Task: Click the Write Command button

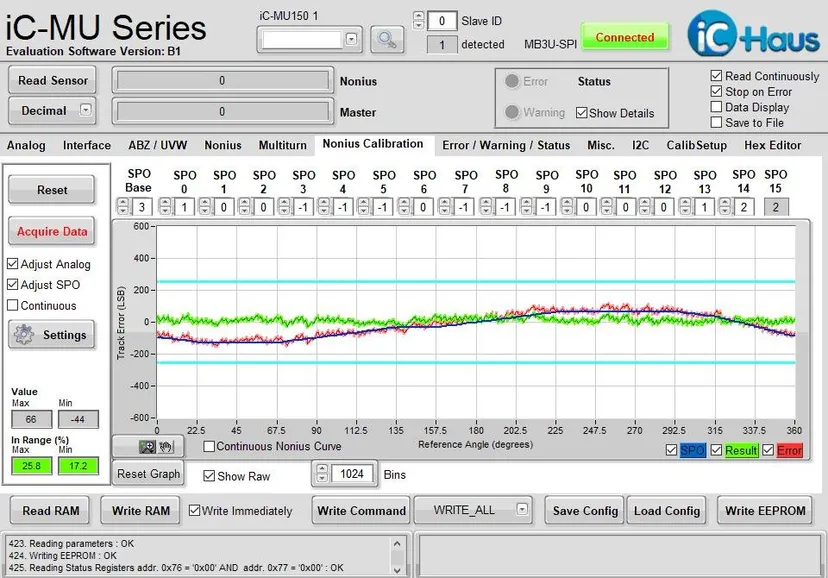Action: (x=361, y=510)
